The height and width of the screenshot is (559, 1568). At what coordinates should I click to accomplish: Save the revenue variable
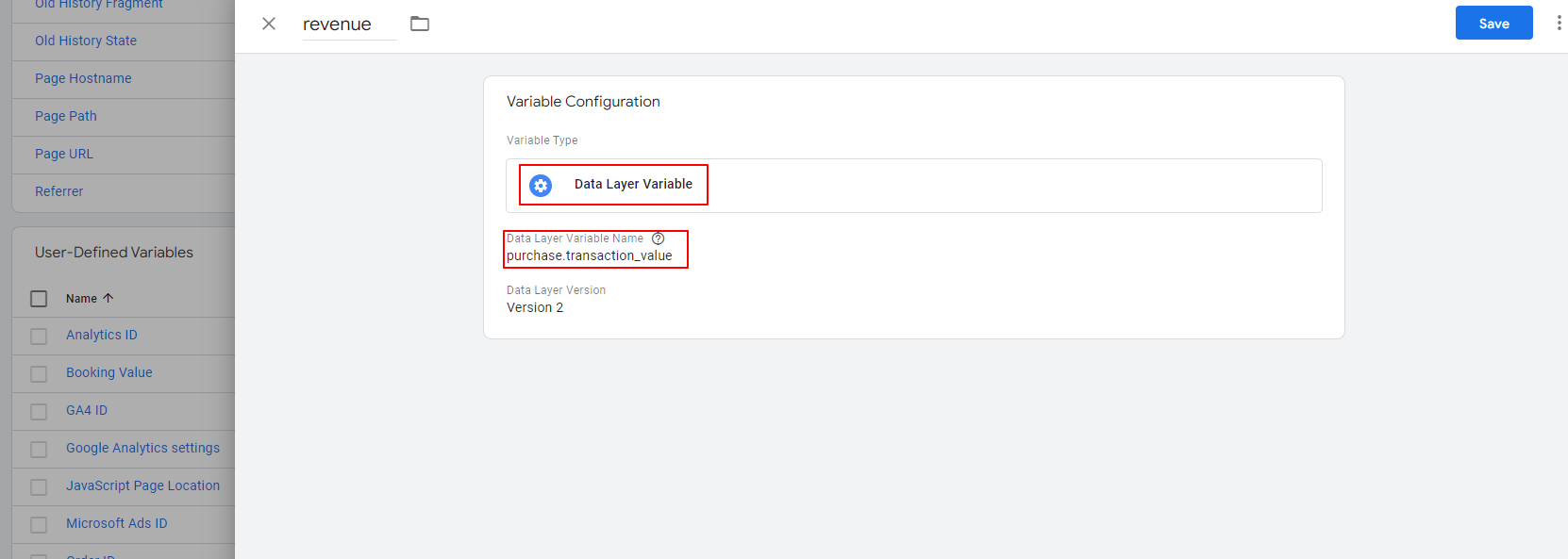point(1493,24)
